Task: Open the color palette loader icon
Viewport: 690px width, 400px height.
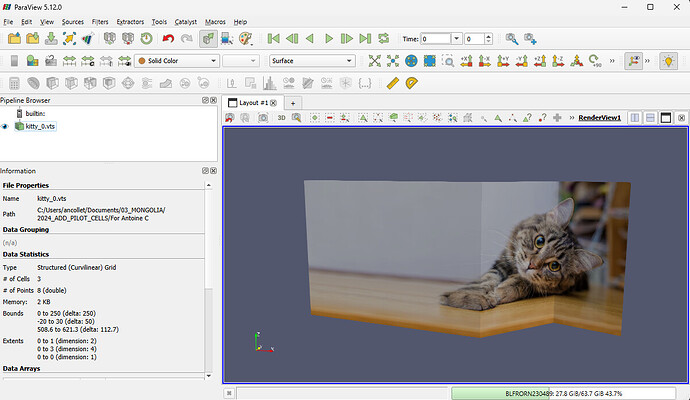Action: tap(245, 39)
